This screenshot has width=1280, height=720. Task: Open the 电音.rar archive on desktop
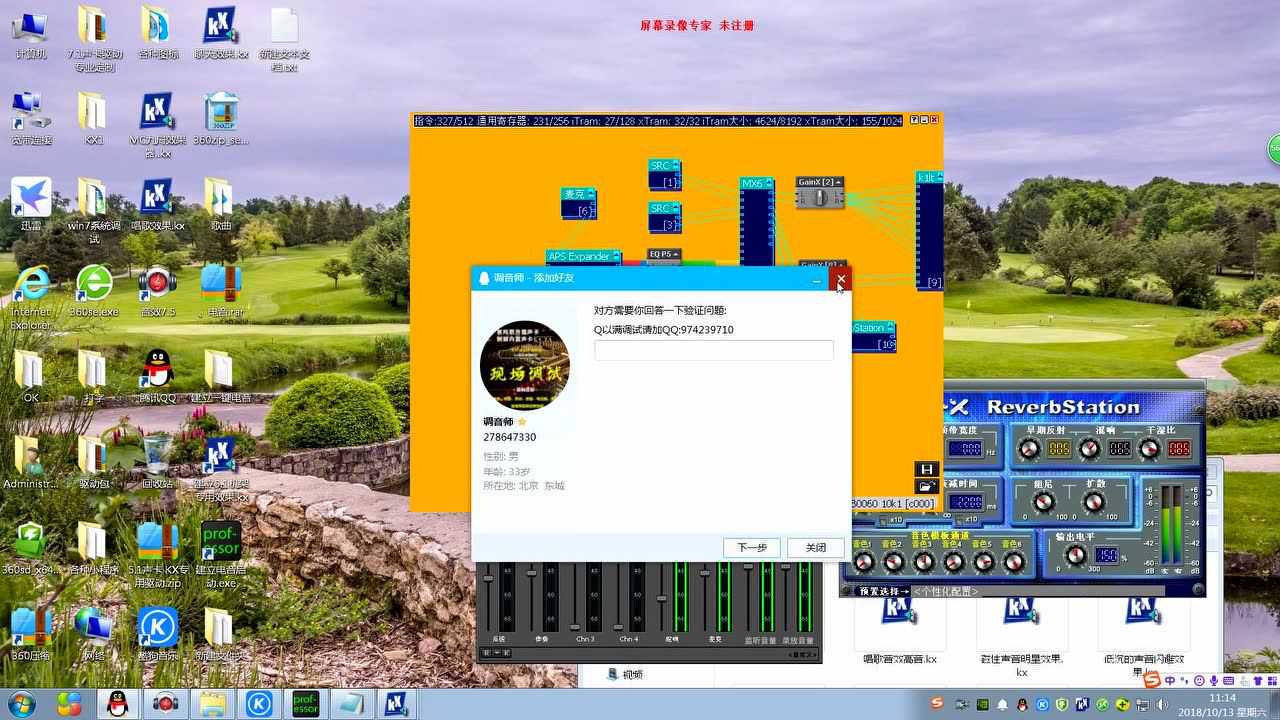click(220, 291)
